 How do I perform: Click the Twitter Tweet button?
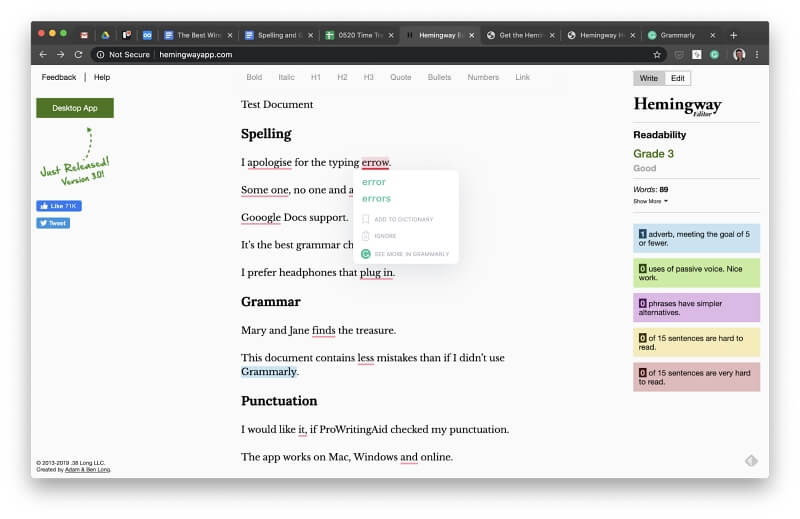(x=53, y=223)
